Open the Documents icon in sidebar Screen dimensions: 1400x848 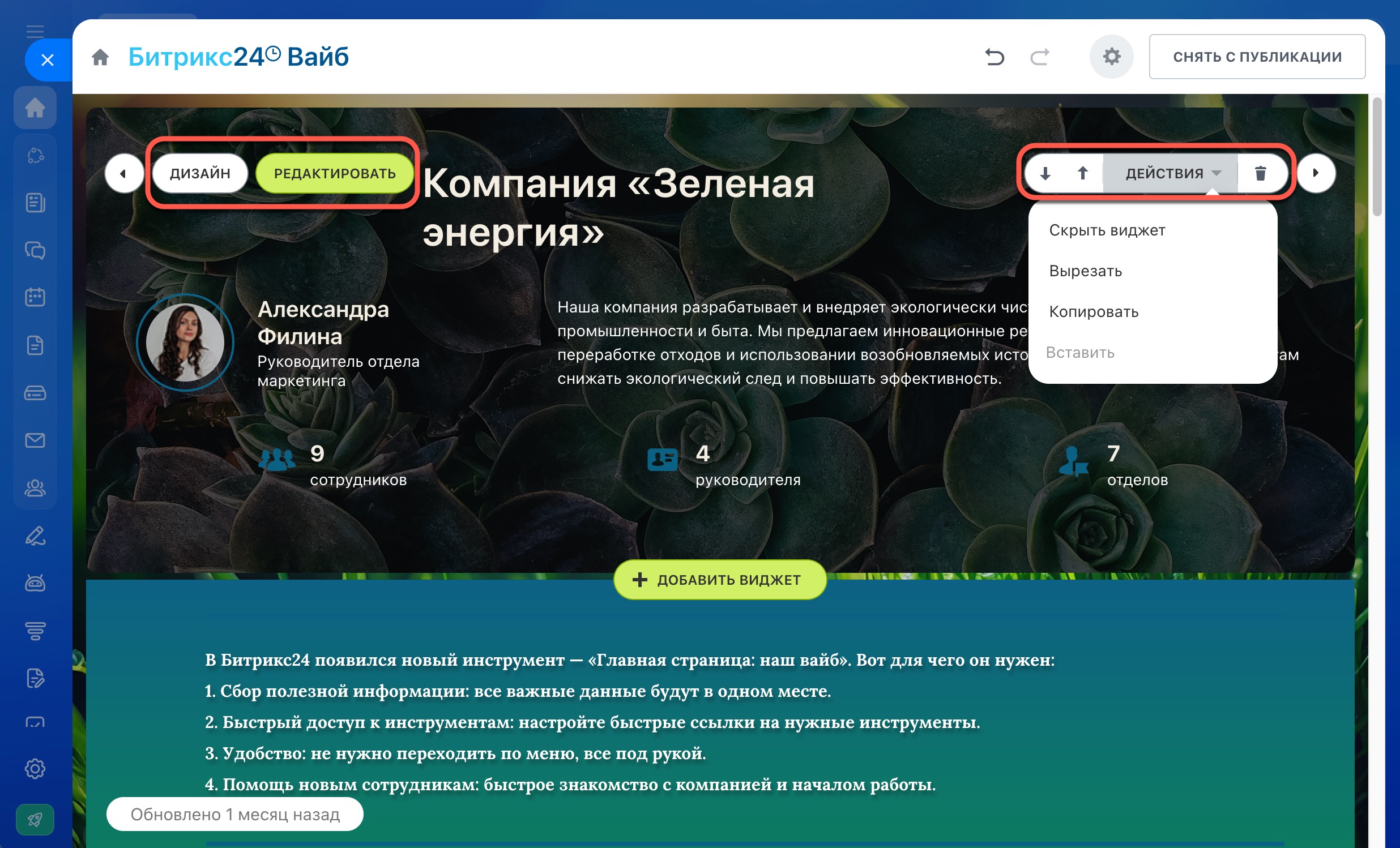(x=35, y=345)
